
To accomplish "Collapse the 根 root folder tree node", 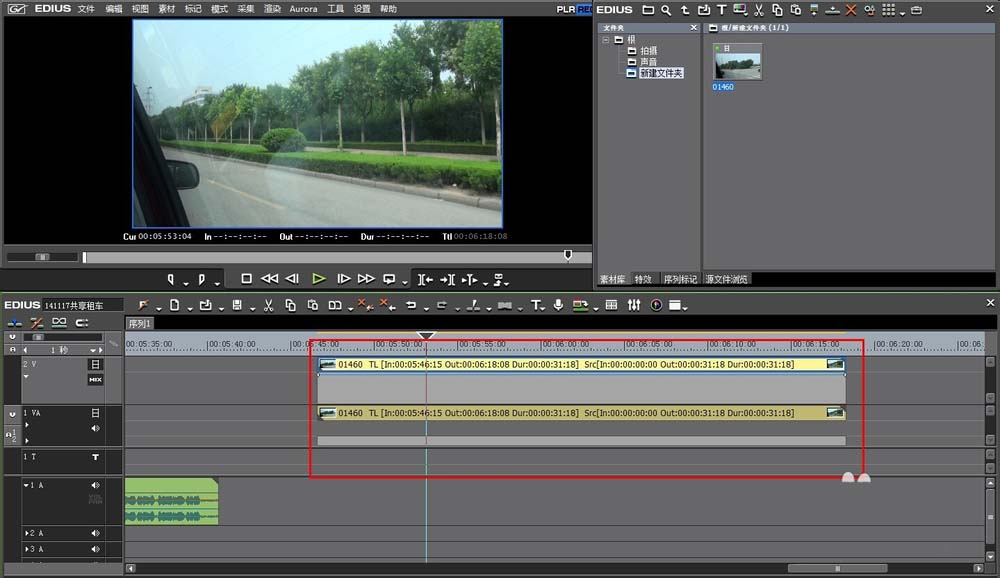I will coord(606,40).
